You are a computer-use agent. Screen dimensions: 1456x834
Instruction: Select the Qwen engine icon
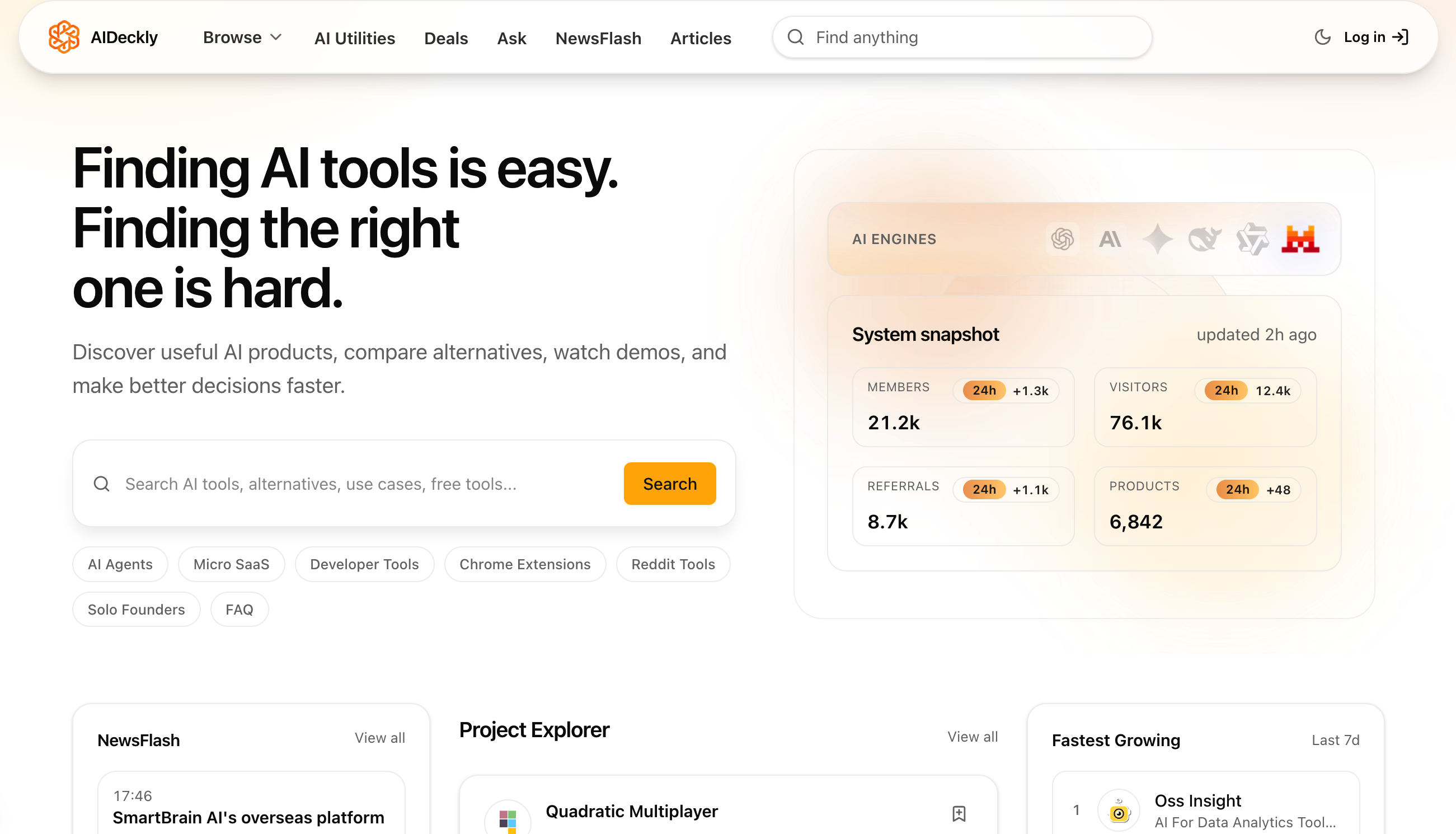point(1252,239)
